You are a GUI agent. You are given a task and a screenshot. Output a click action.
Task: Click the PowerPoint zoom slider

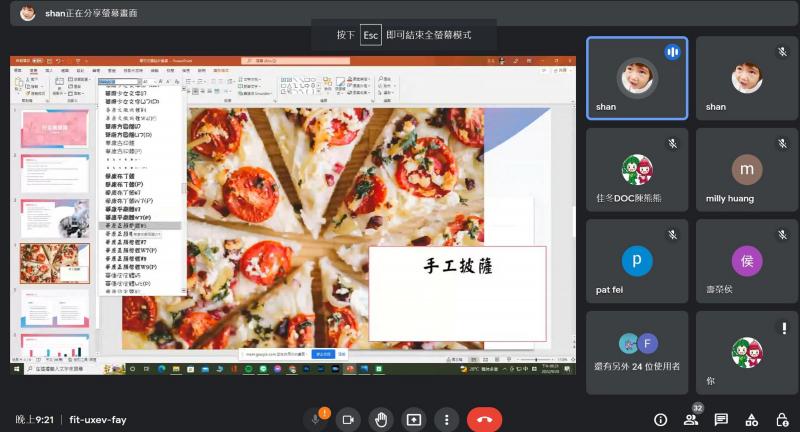tap(536, 360)
